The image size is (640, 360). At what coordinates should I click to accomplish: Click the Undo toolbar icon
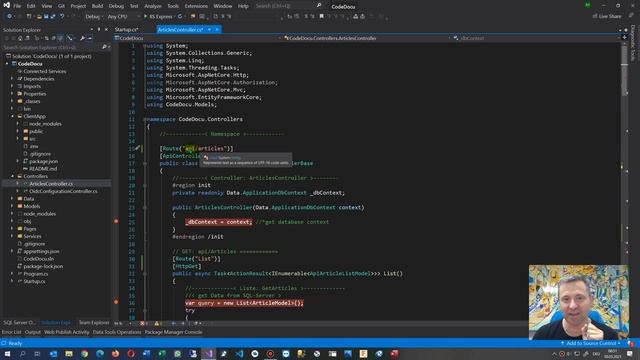pyautogui.click(x=62, y=17)
